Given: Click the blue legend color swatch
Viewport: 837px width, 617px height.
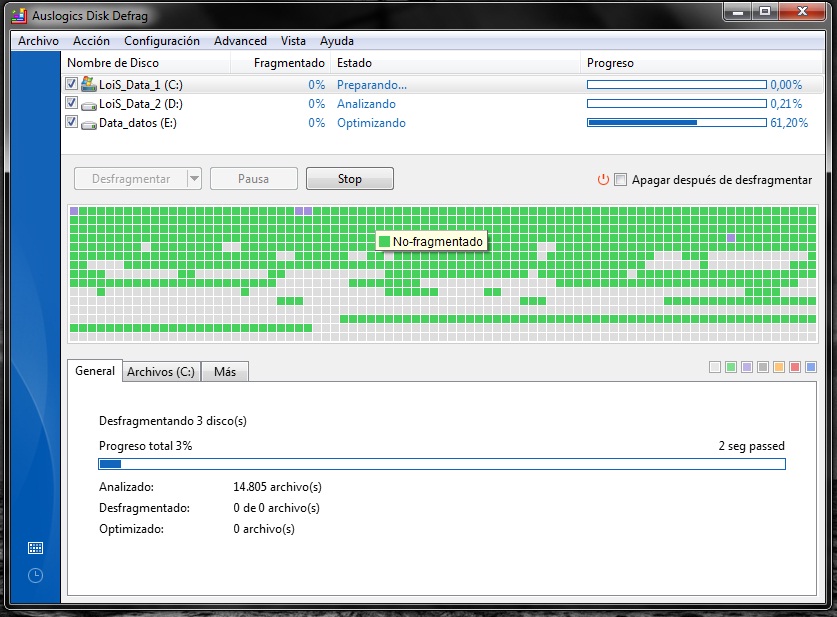Looking at the screenshot, I should 811,367.
